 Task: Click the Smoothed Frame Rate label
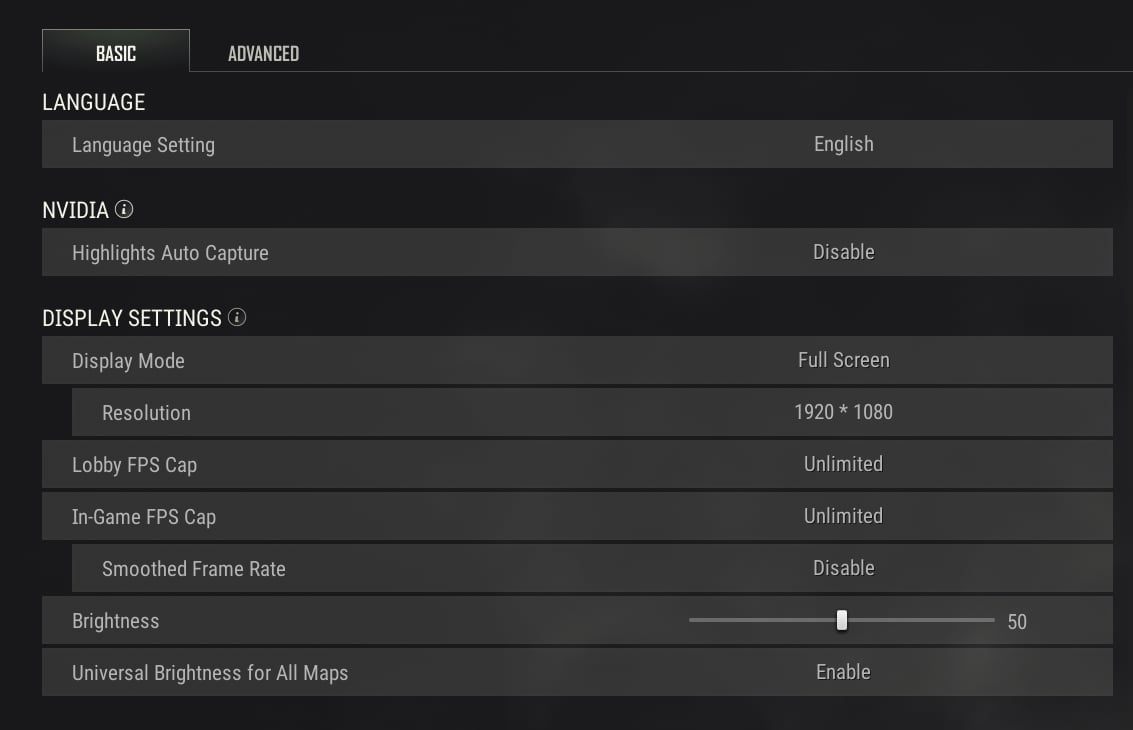194,569
